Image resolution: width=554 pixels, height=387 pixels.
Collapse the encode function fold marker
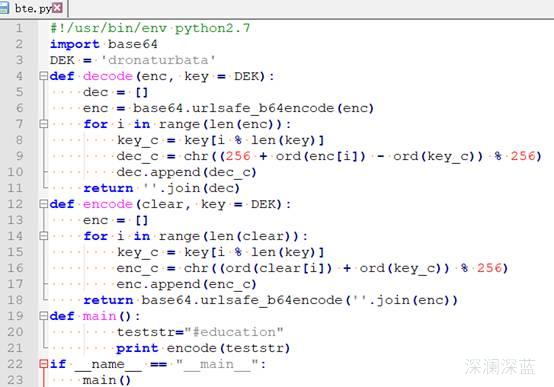point(43,204)
